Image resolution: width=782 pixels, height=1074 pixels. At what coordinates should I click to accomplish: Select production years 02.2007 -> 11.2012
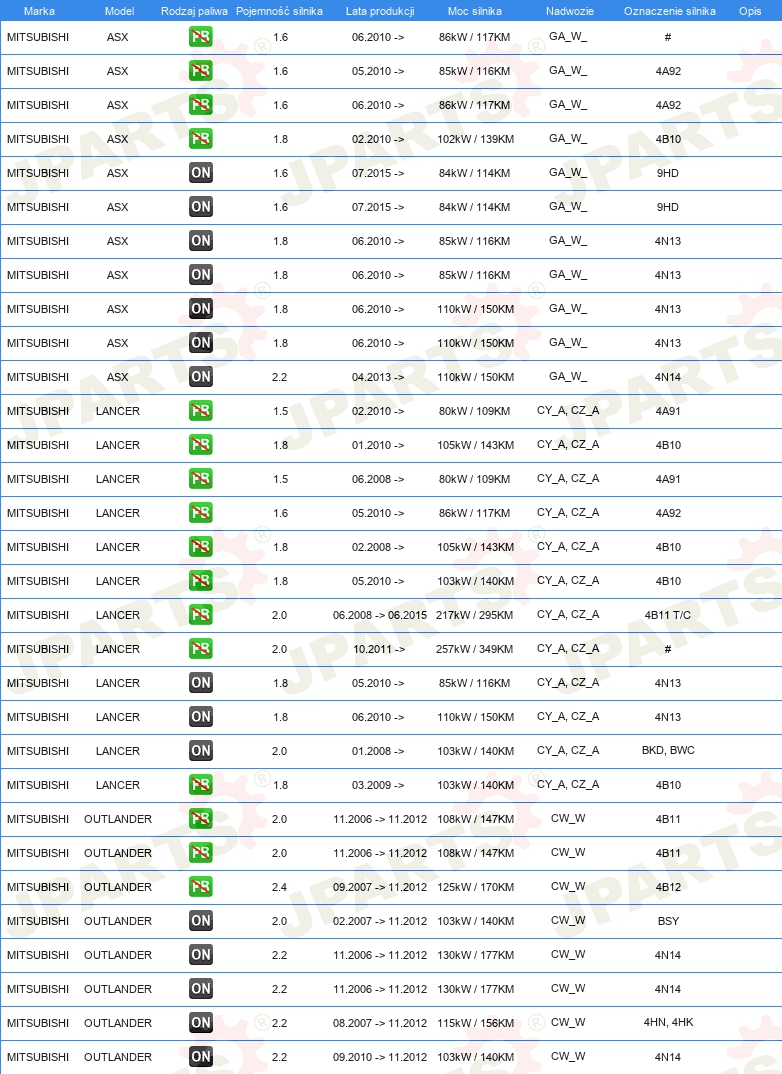[380, 921]
